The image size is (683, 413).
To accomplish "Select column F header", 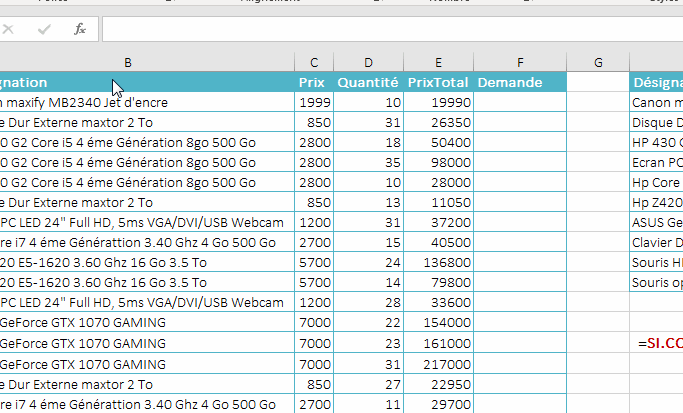I will 520,63.
